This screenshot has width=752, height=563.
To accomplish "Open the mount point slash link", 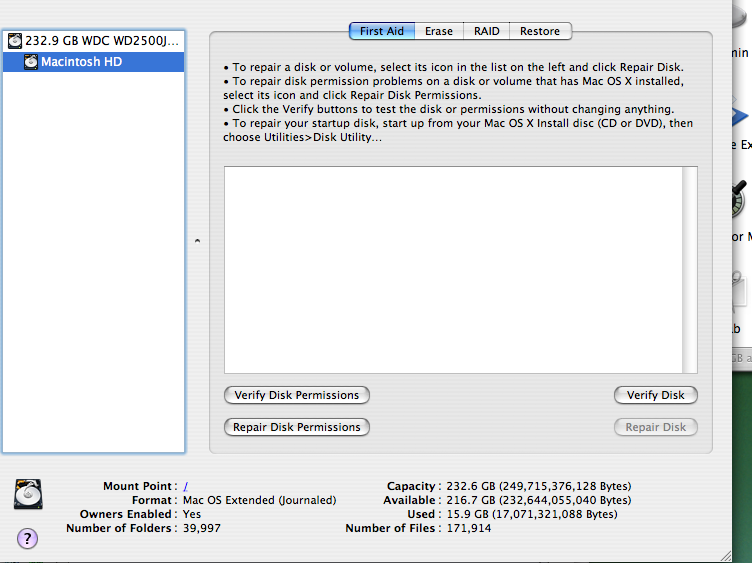I will [x=186, y=486].
